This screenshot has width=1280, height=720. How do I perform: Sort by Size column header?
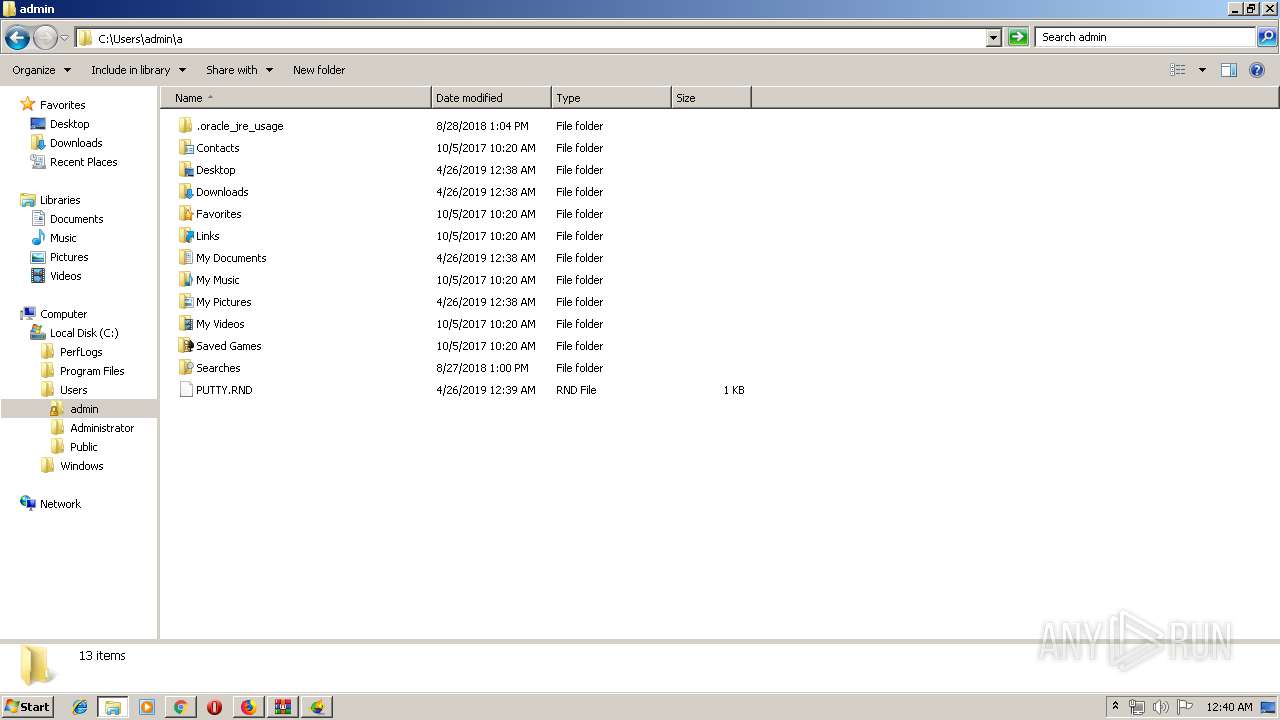tap(711, 98)
